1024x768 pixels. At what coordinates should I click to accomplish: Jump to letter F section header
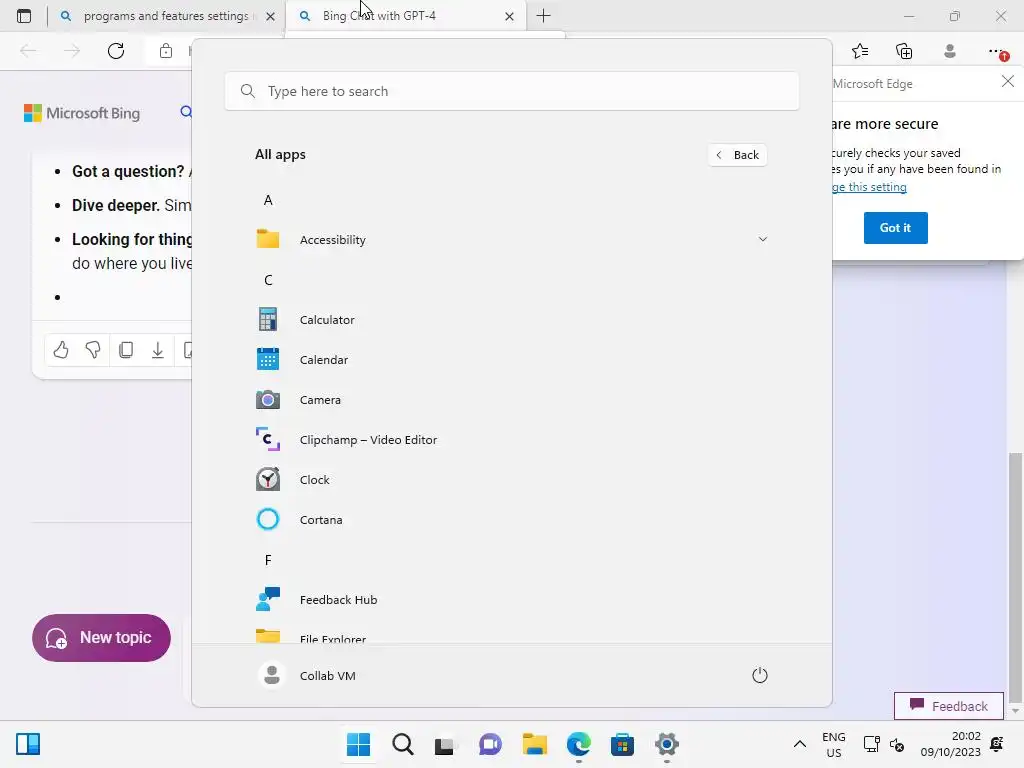click(x=268, y=560)
